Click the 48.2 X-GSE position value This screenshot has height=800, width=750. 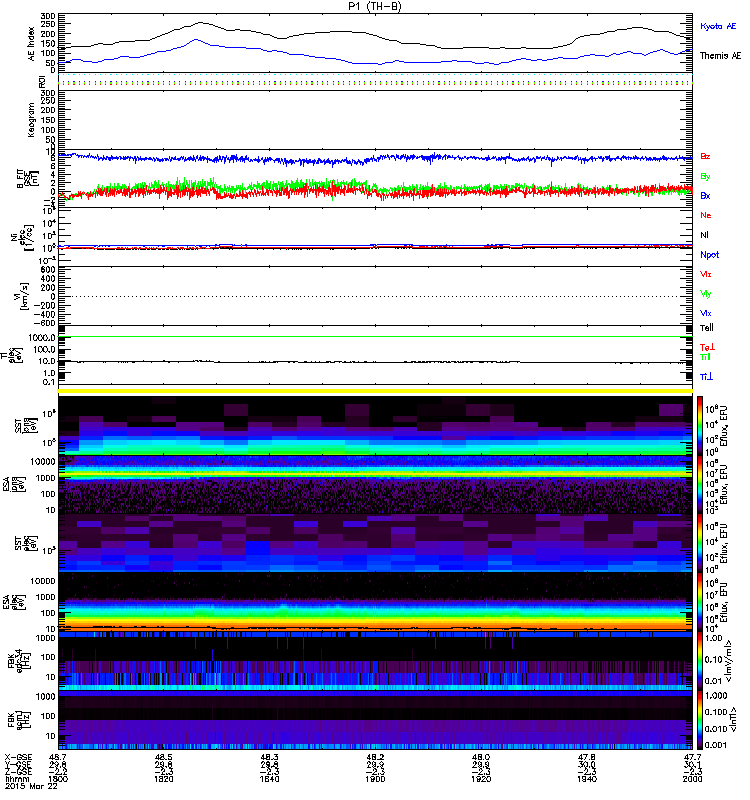coord(375,758)
